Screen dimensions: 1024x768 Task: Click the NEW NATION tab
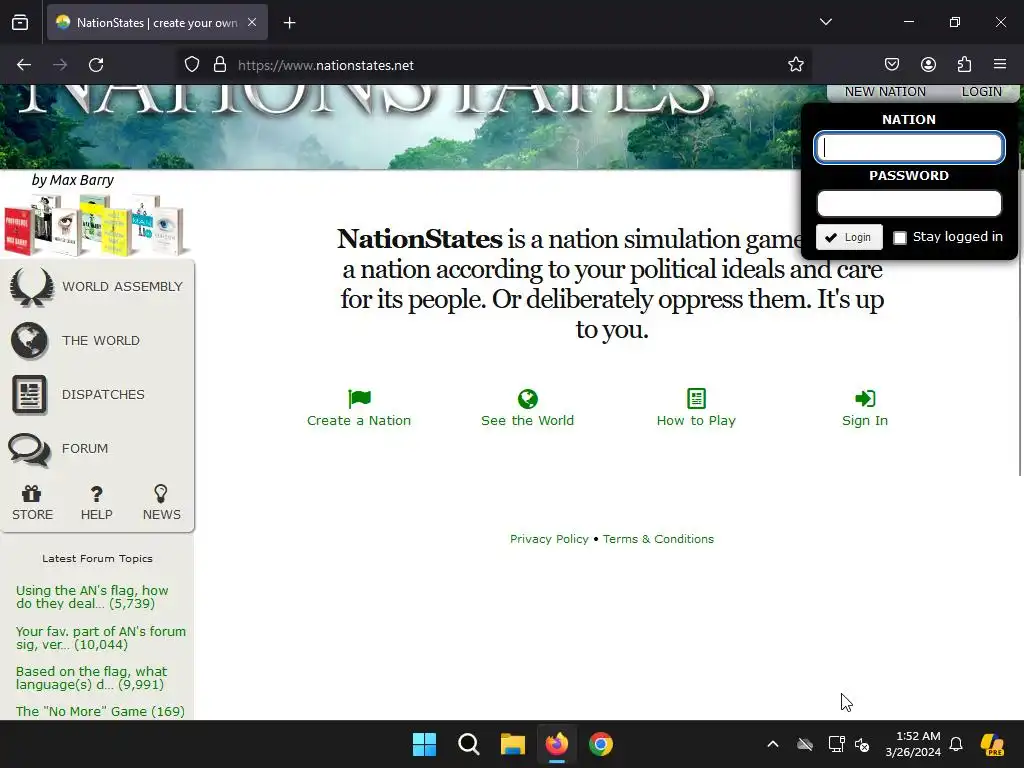(885, 92)
